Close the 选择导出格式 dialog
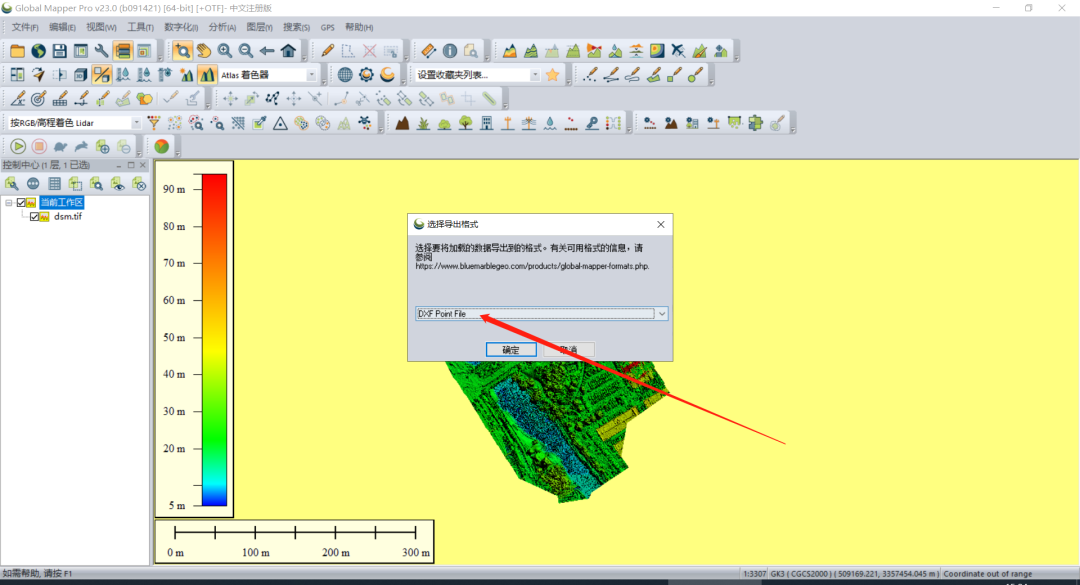The width and height of the screenshot is (1080, 585). [x=661, y=225]
